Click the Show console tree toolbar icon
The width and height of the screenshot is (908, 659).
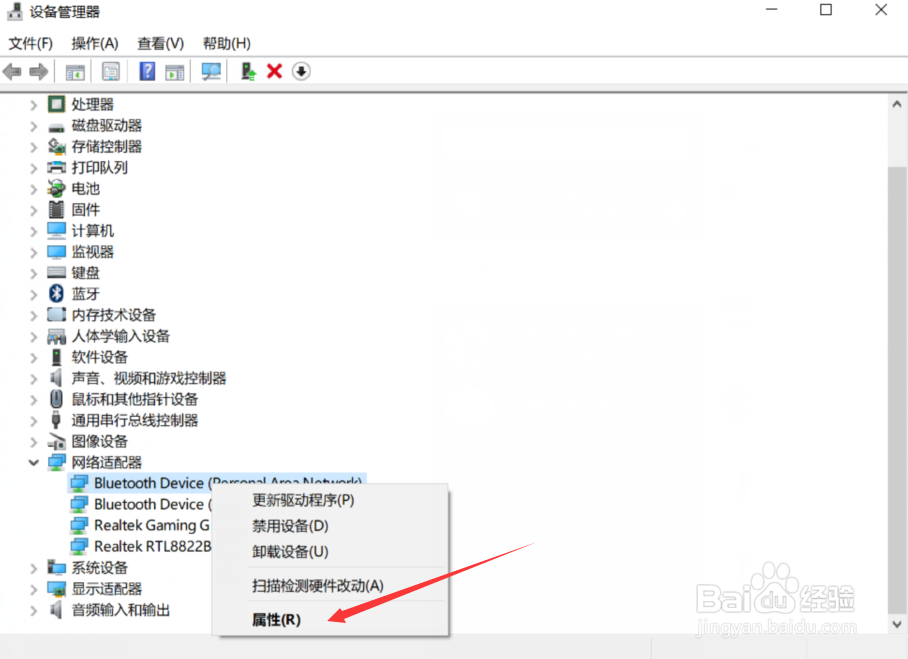[74, 71]
